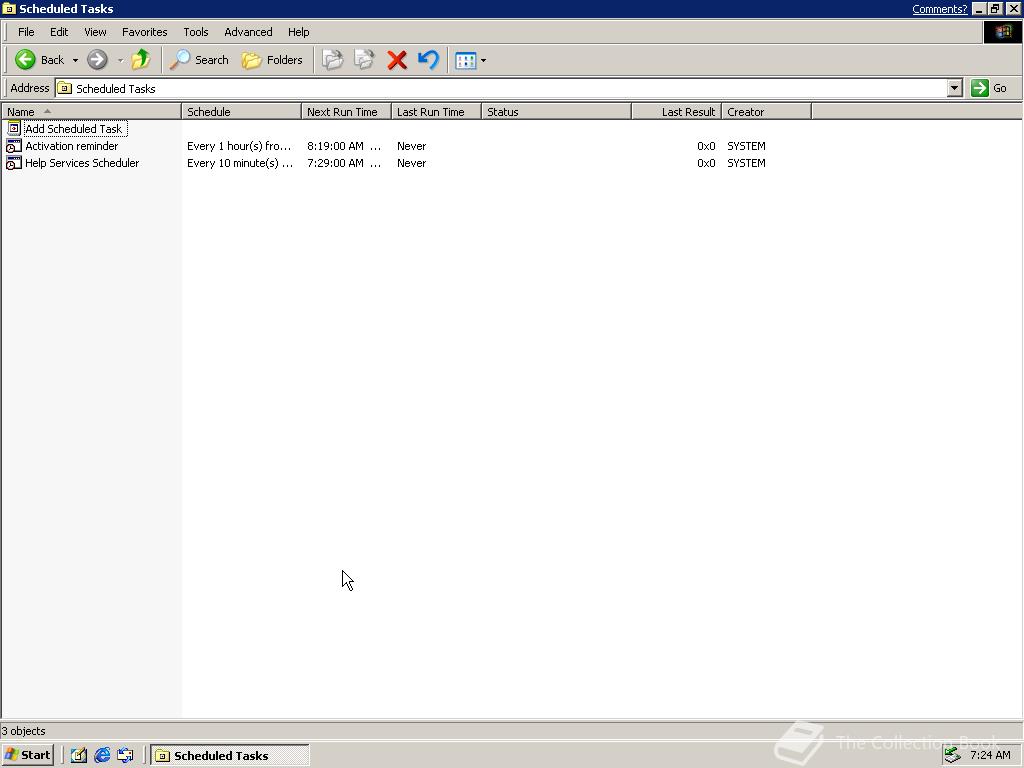
Task: Sort by the Status column header
Action: coord(556,112)
